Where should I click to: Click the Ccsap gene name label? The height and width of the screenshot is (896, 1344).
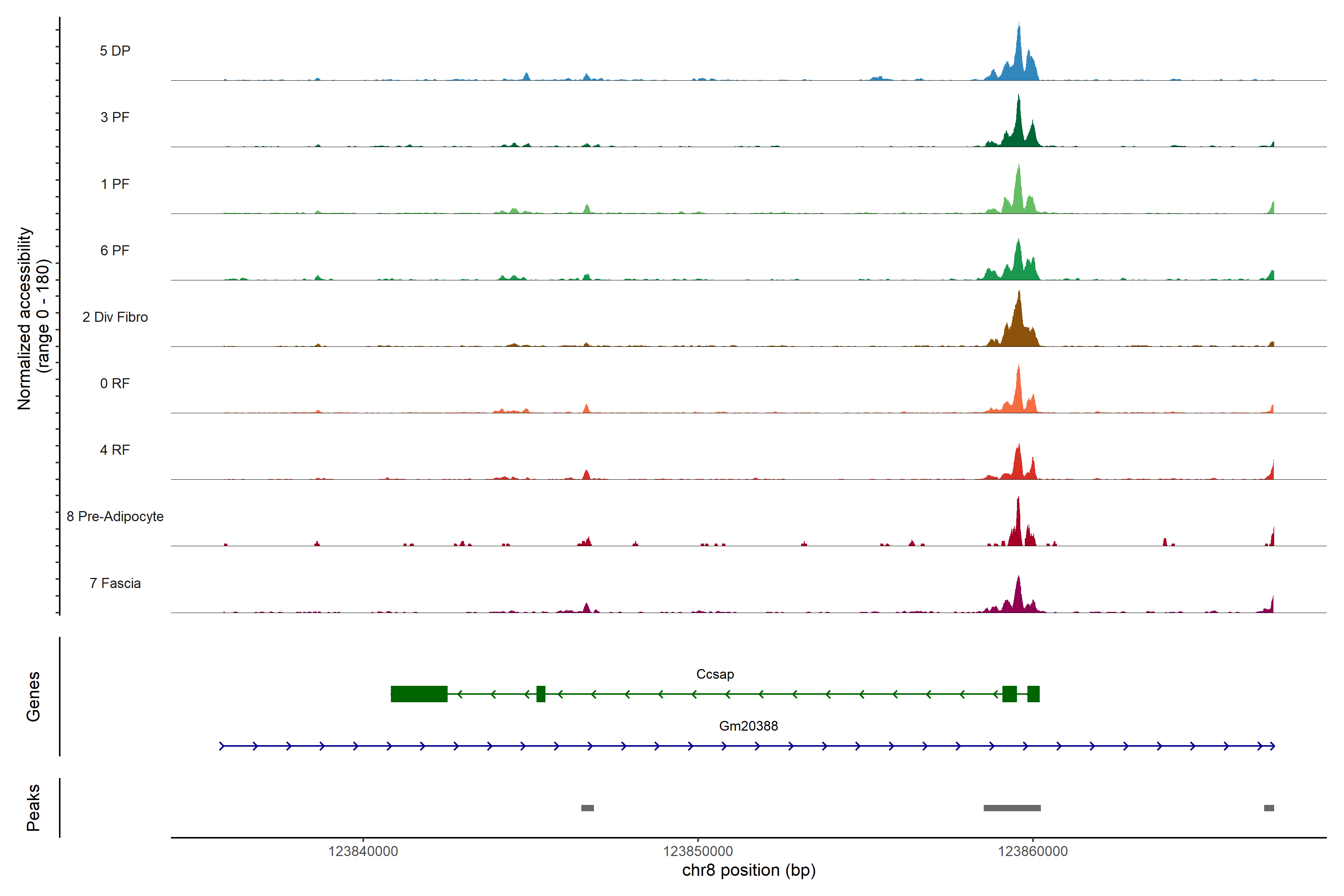click(x=715, y=674)
